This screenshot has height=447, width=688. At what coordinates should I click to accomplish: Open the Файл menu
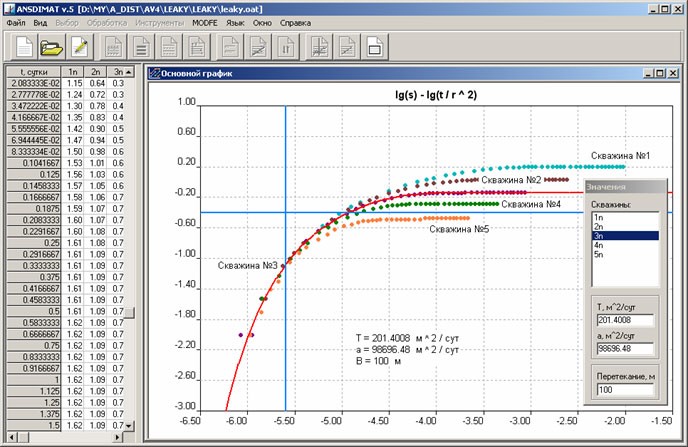(x=16, y=23)
